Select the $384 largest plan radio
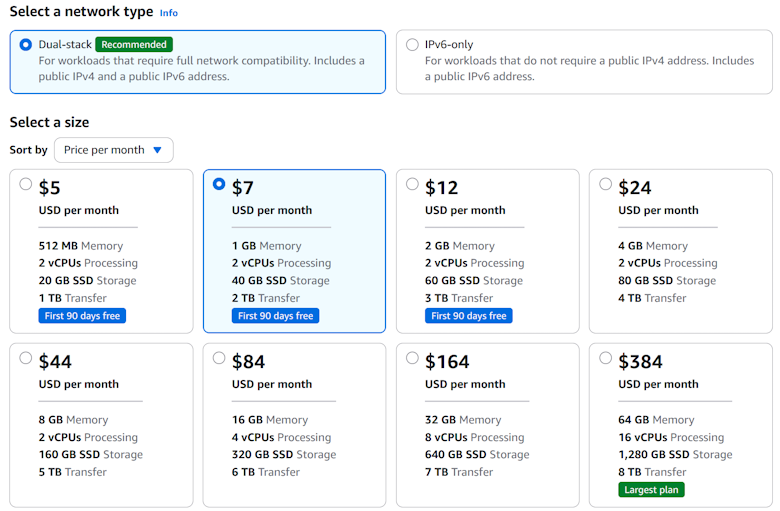 pyautogui.click(x=605, y=358)
